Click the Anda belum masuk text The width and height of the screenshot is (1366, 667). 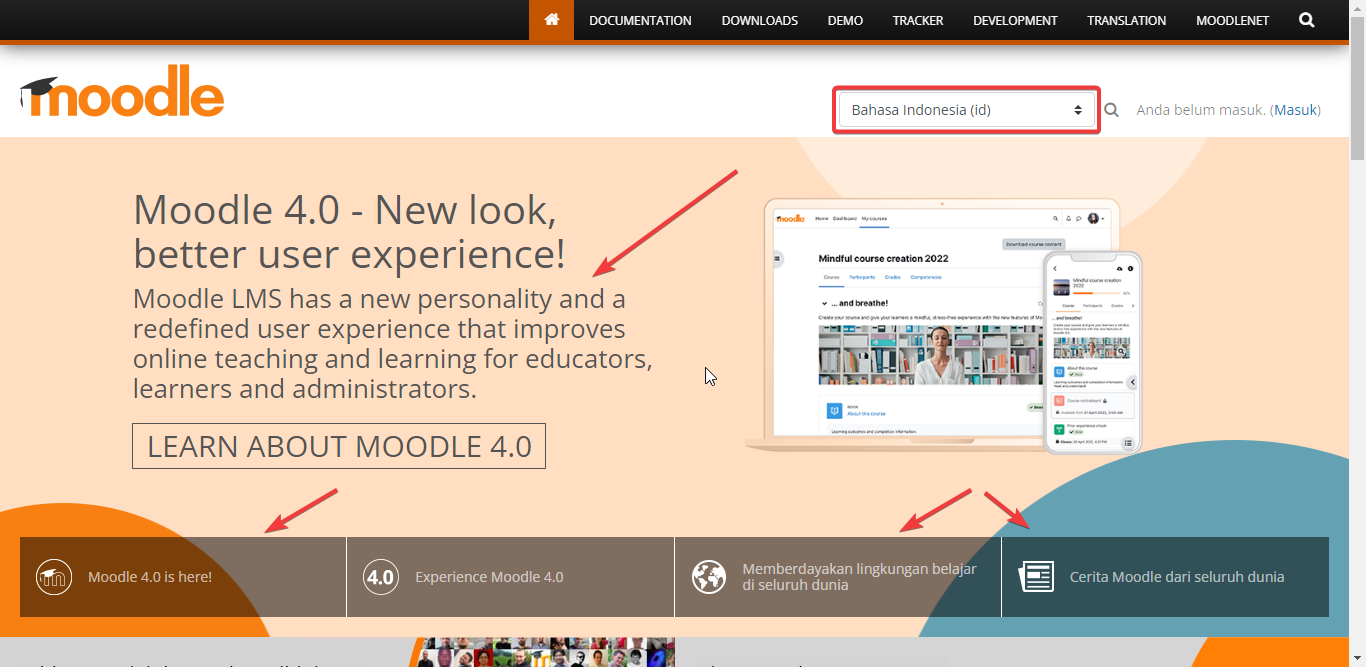click(1201, 110)
